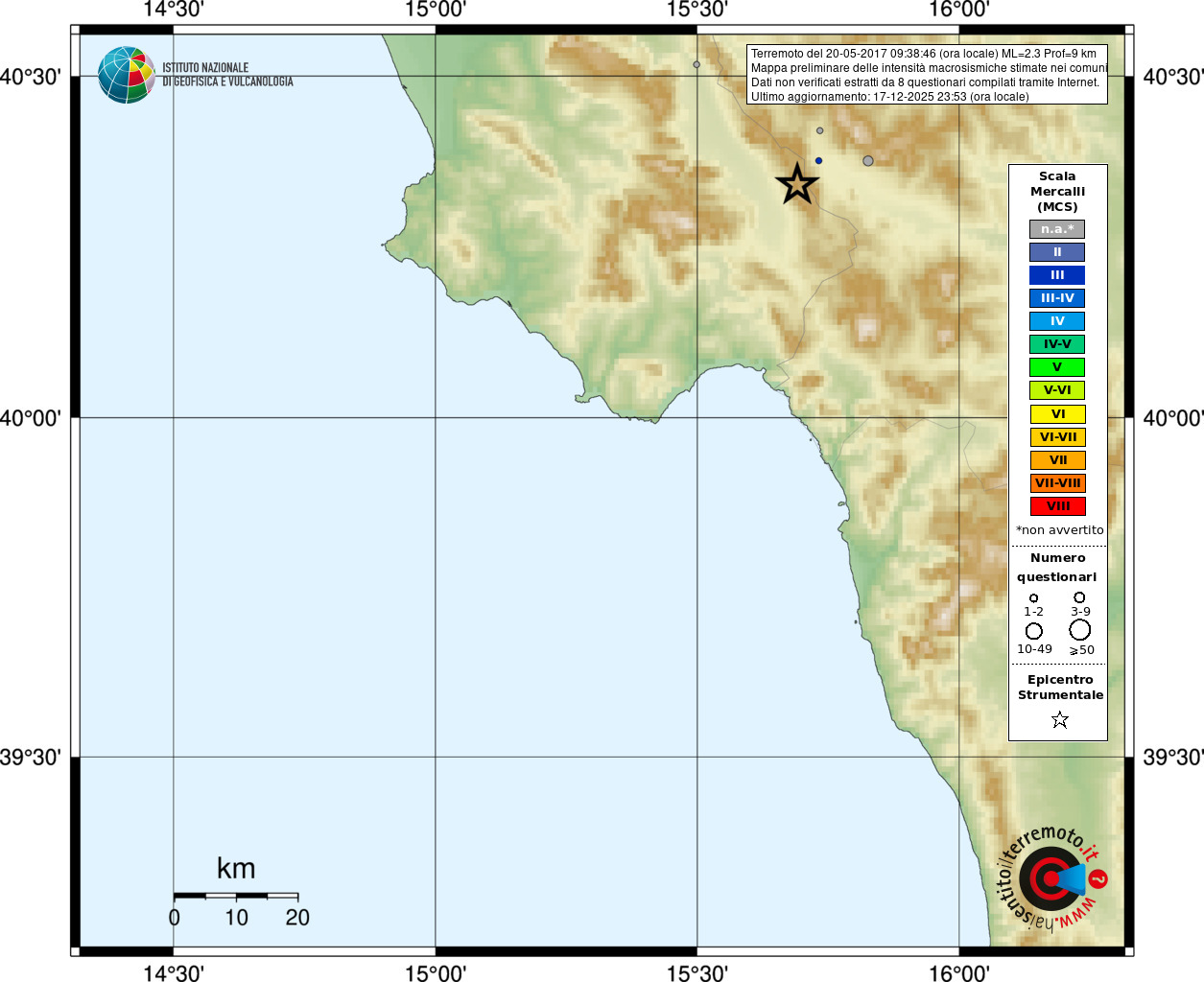Select the II intensity legend swatch
The height and width of the screenshot is (982, 1204).
[x=1057, y=252]
